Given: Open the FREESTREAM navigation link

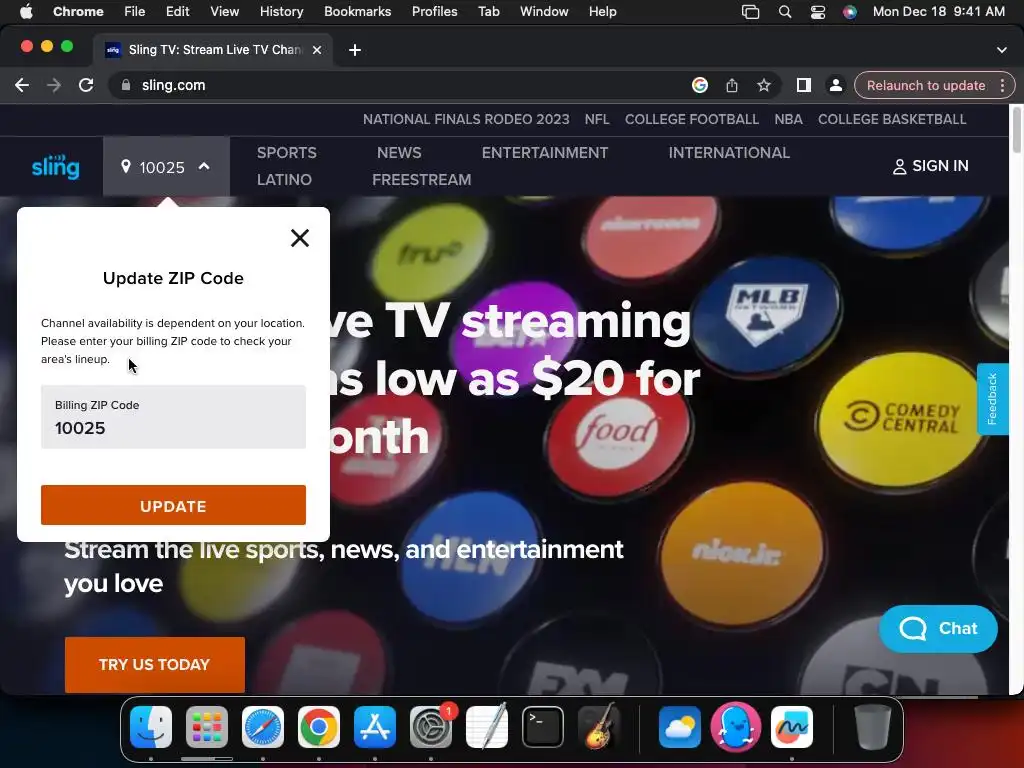Looking at the screenshot, I should [x=422, y=180].
